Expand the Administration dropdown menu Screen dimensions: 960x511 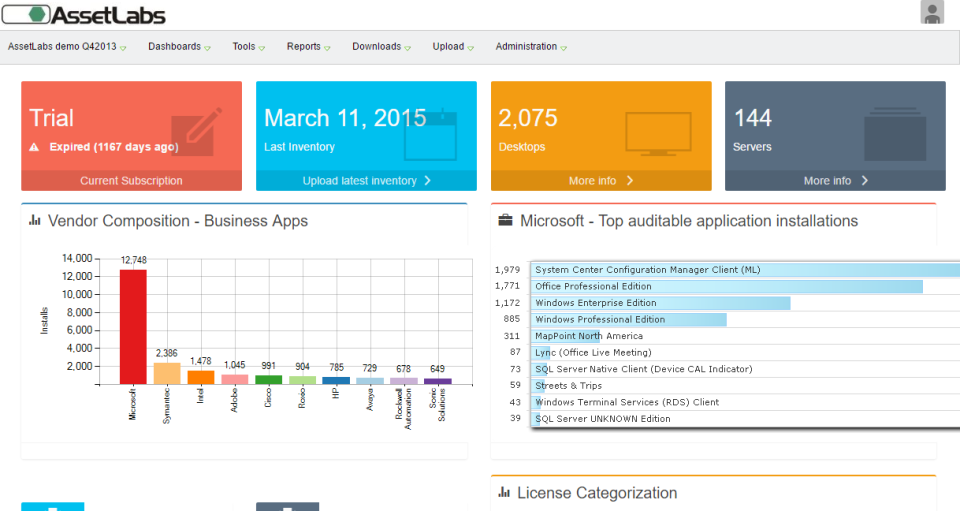(x=531, y=47)
